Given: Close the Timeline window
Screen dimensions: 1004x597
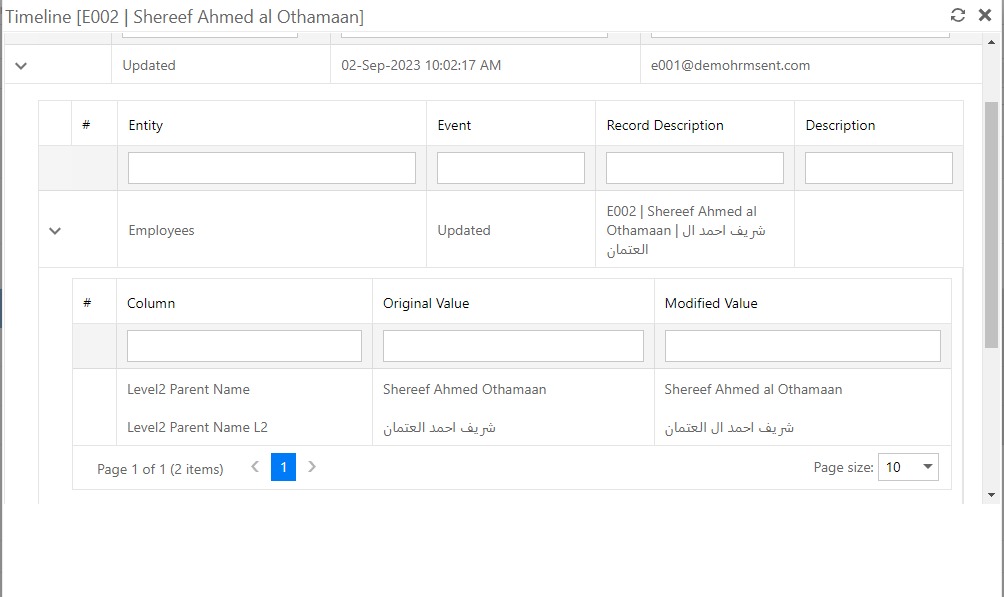Looking at the screenshot, I should pyautogui.click(x=986, y=15).
